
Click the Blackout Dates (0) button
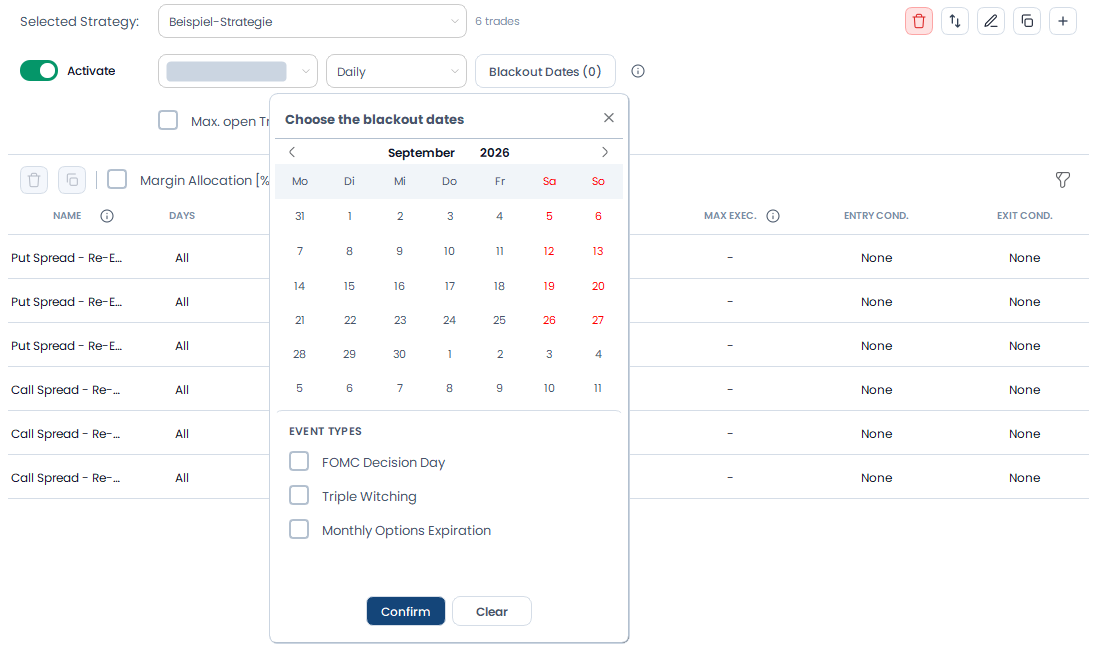545,71
